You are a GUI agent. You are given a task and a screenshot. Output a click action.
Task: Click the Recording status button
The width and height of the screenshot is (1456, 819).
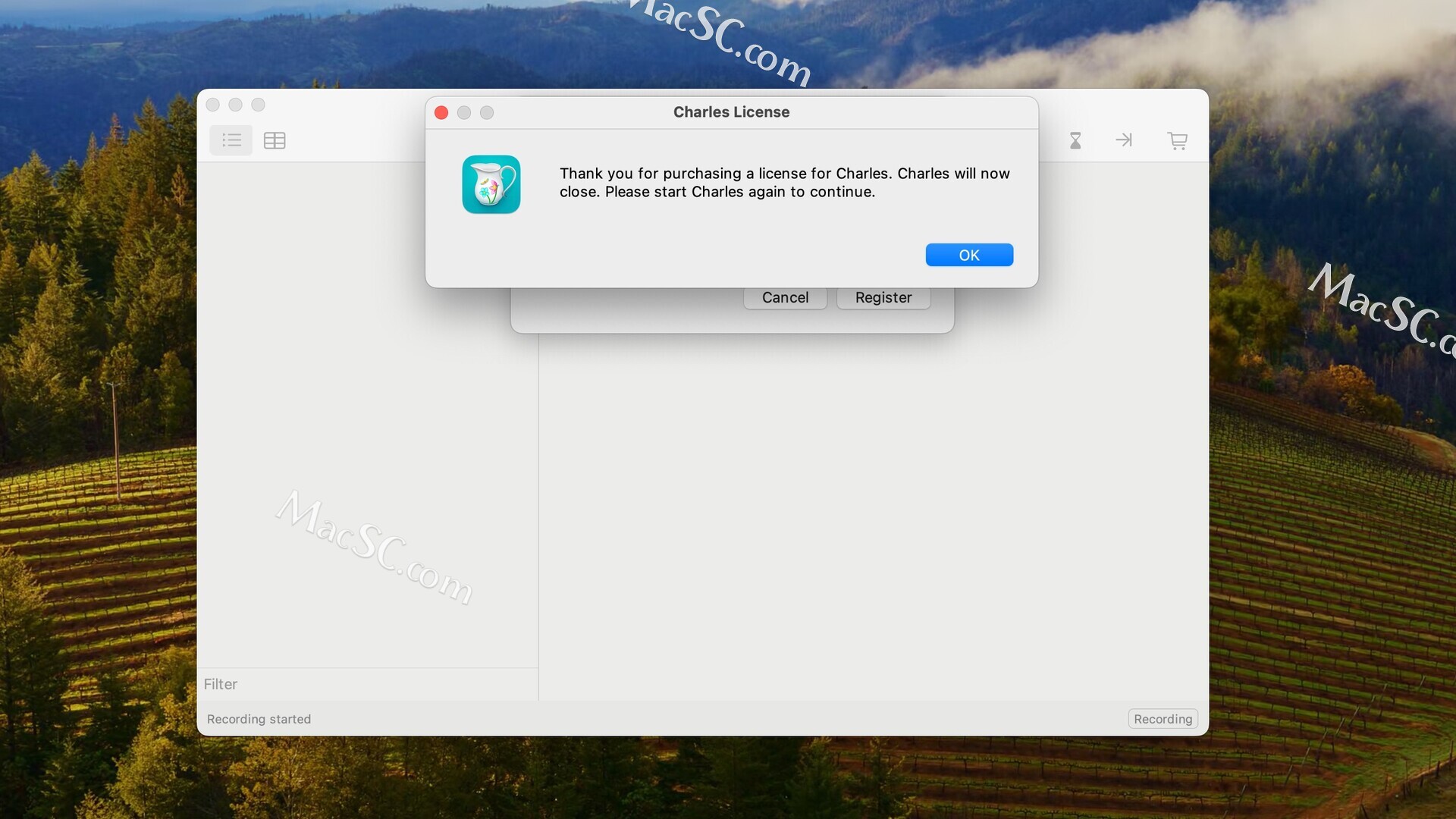point(1163,719)
